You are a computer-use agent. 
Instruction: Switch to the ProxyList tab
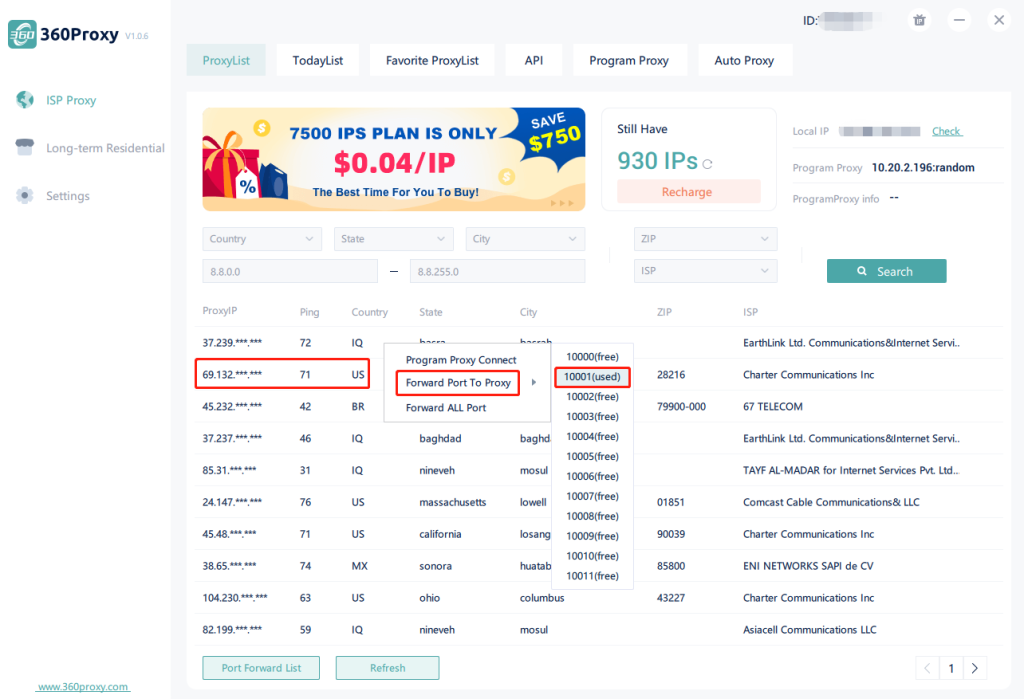point(226,60)
